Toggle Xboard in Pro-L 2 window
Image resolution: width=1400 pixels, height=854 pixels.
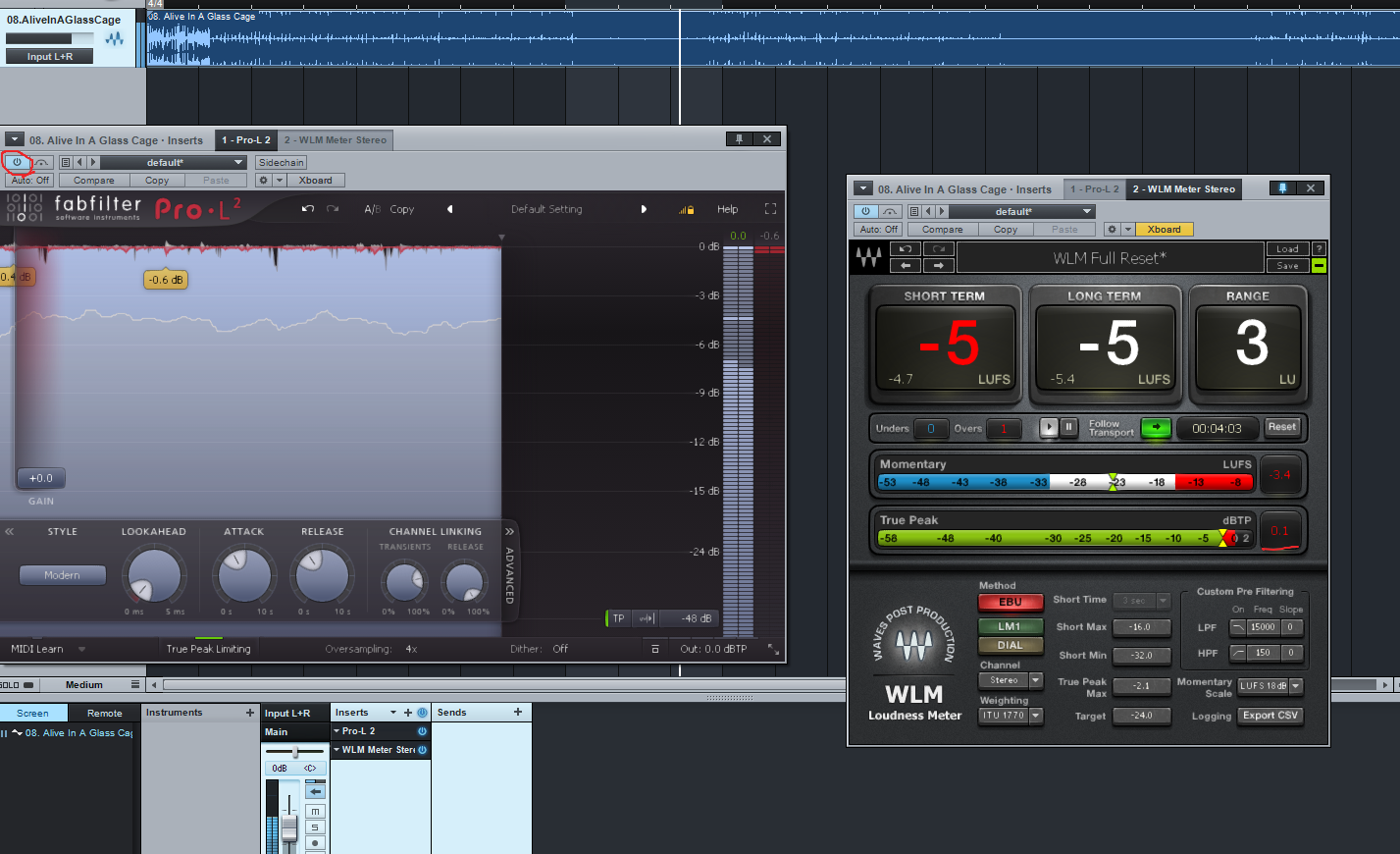pyautogui.click(x=315, y=180)
